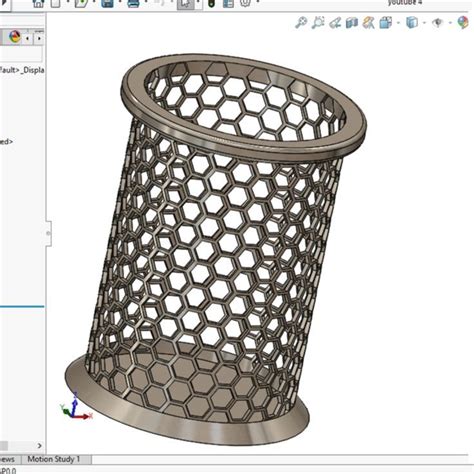Expand the Select tool dropdown arrow
Screen dimensions: 474x474
(x=198, y=3)
